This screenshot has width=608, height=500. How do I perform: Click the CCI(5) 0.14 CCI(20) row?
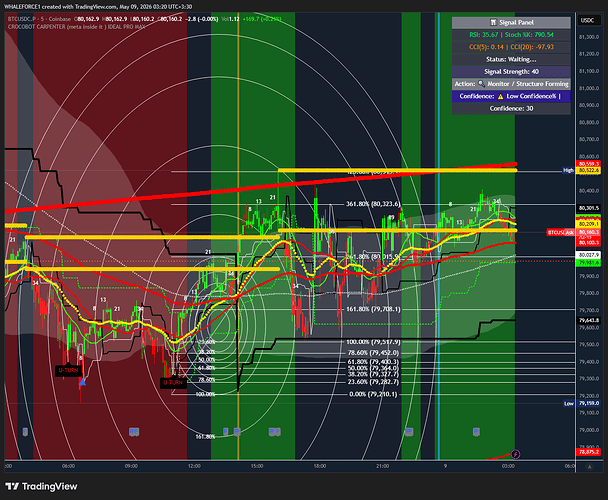[511, 47]
